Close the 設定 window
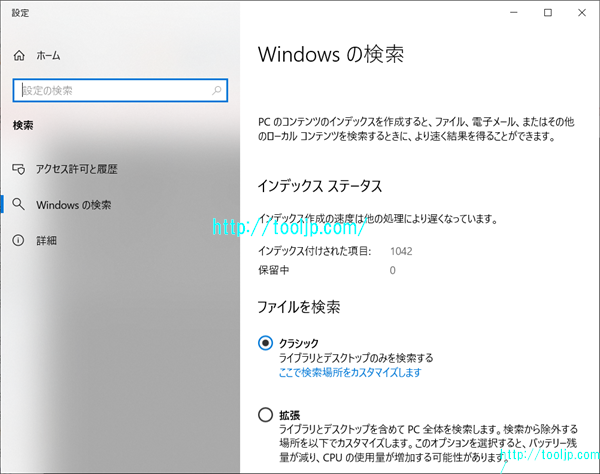Image resolution: width=600 pixels, height=474 pixels. 582,13
